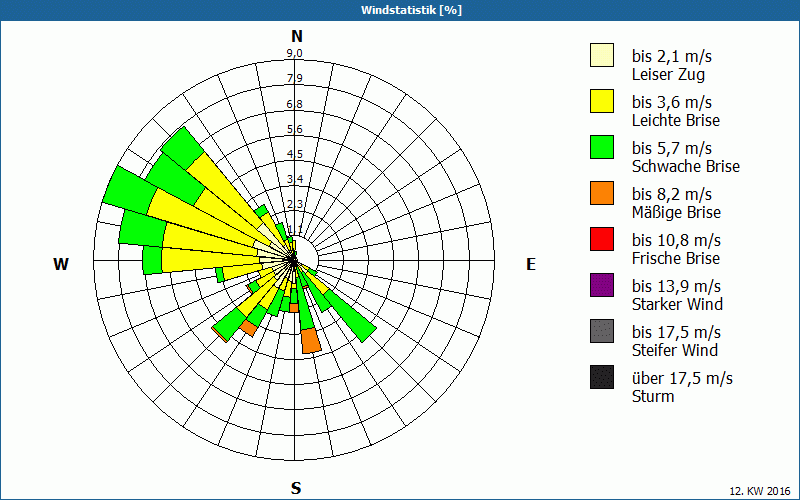Click the '9,0' scale label
Viewport: 800px width, 500px height.
294,53
